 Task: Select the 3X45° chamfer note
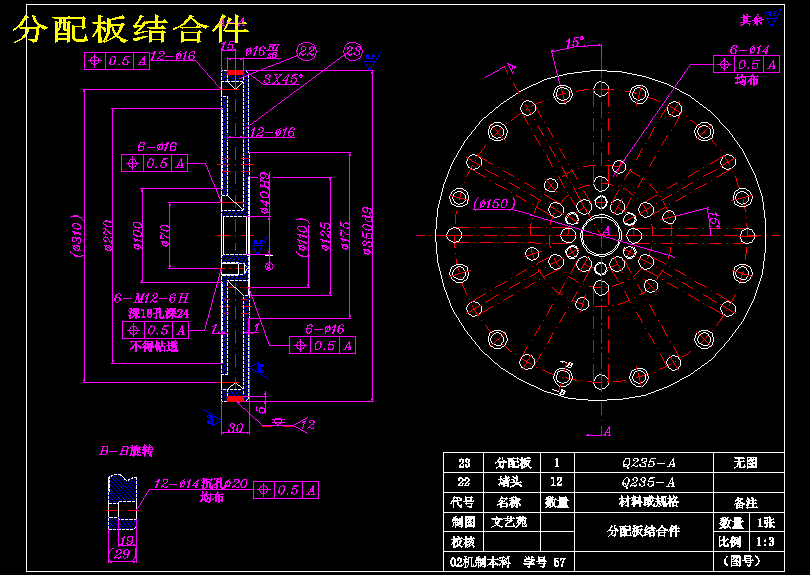284,79
